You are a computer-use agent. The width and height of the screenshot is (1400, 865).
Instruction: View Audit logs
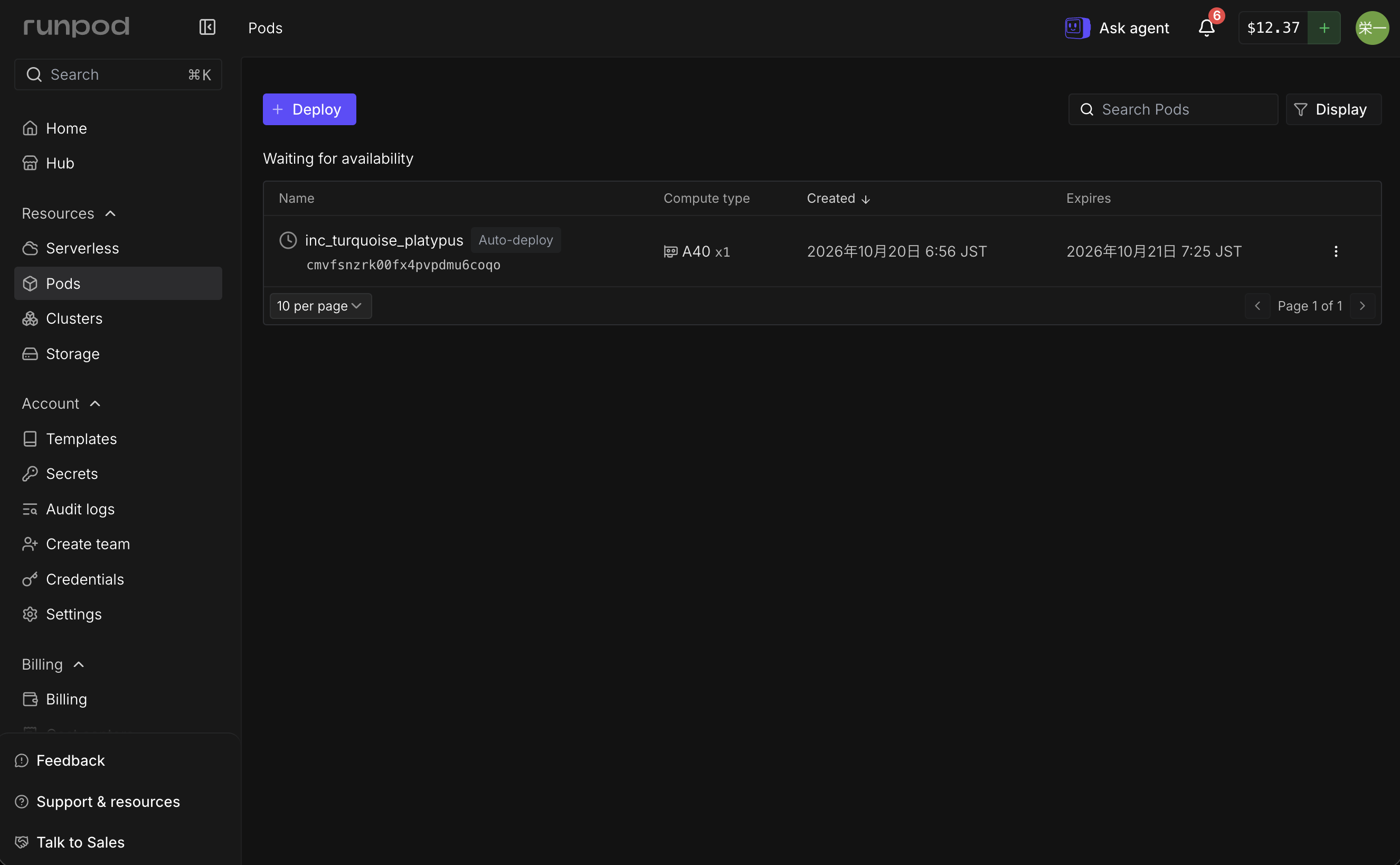[118, 509]
